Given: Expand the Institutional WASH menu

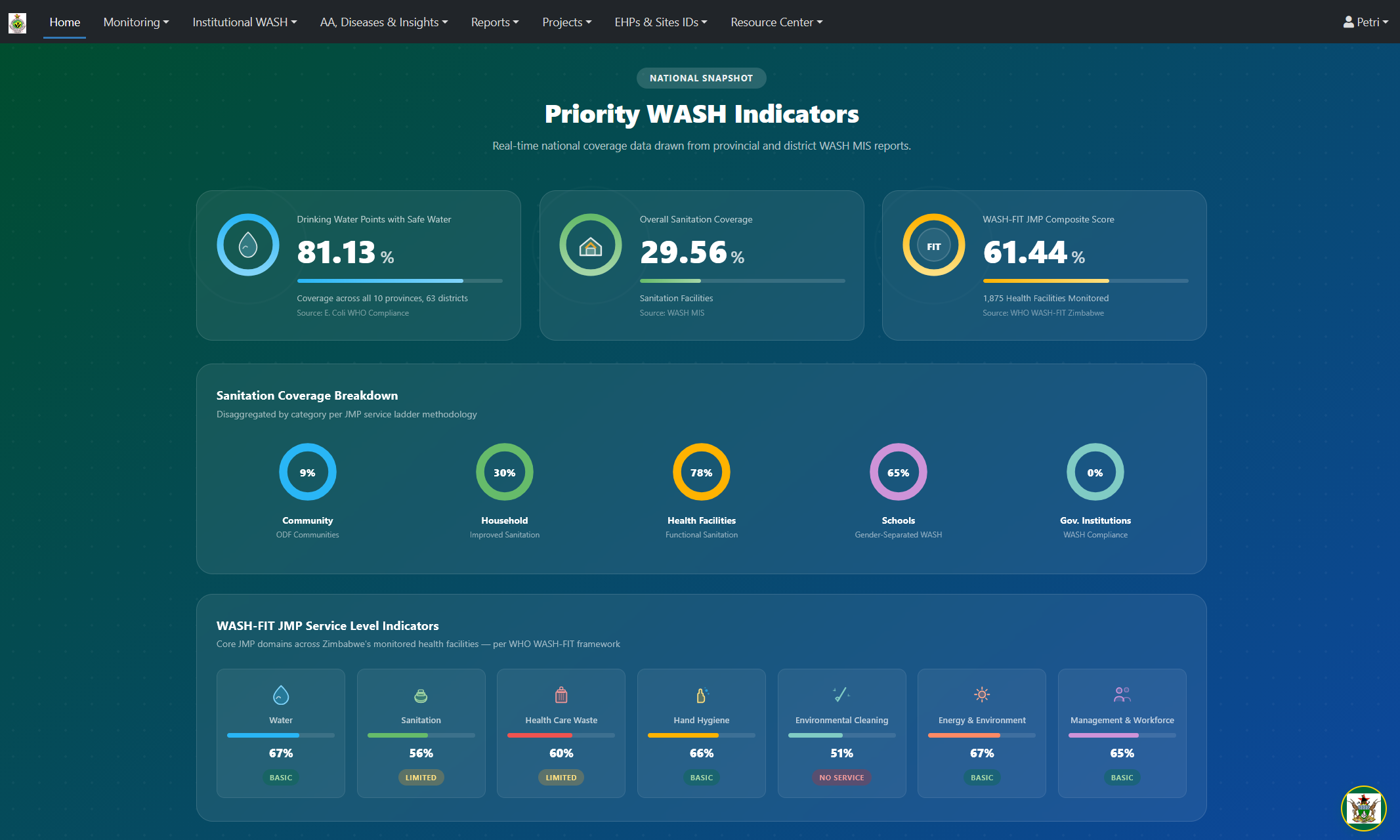Looking at the screenshot, I should (244, 22).
